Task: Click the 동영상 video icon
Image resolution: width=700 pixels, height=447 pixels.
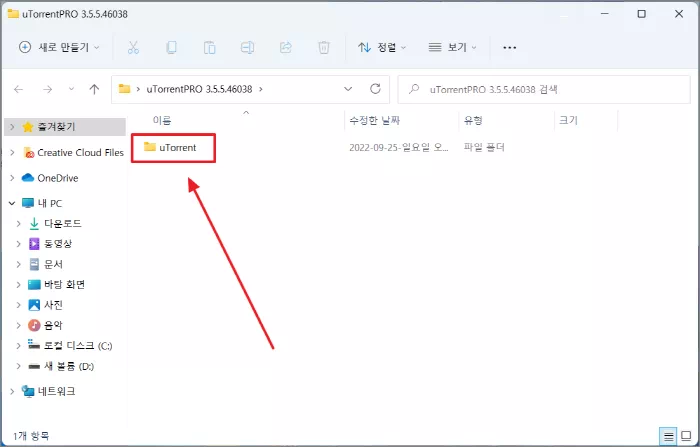Action: [x=34, y=243]
